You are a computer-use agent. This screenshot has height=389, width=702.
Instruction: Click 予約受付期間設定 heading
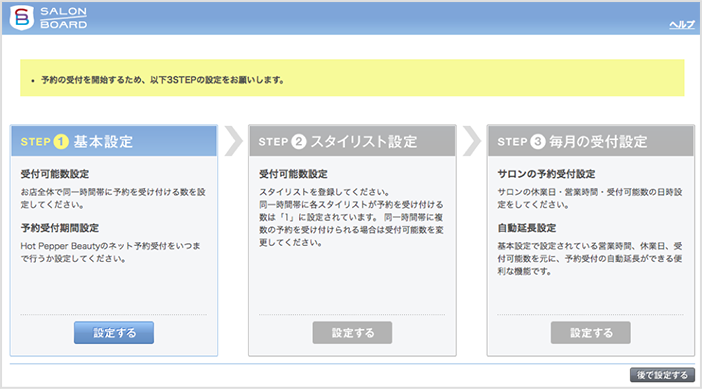(x=60, y=228)
